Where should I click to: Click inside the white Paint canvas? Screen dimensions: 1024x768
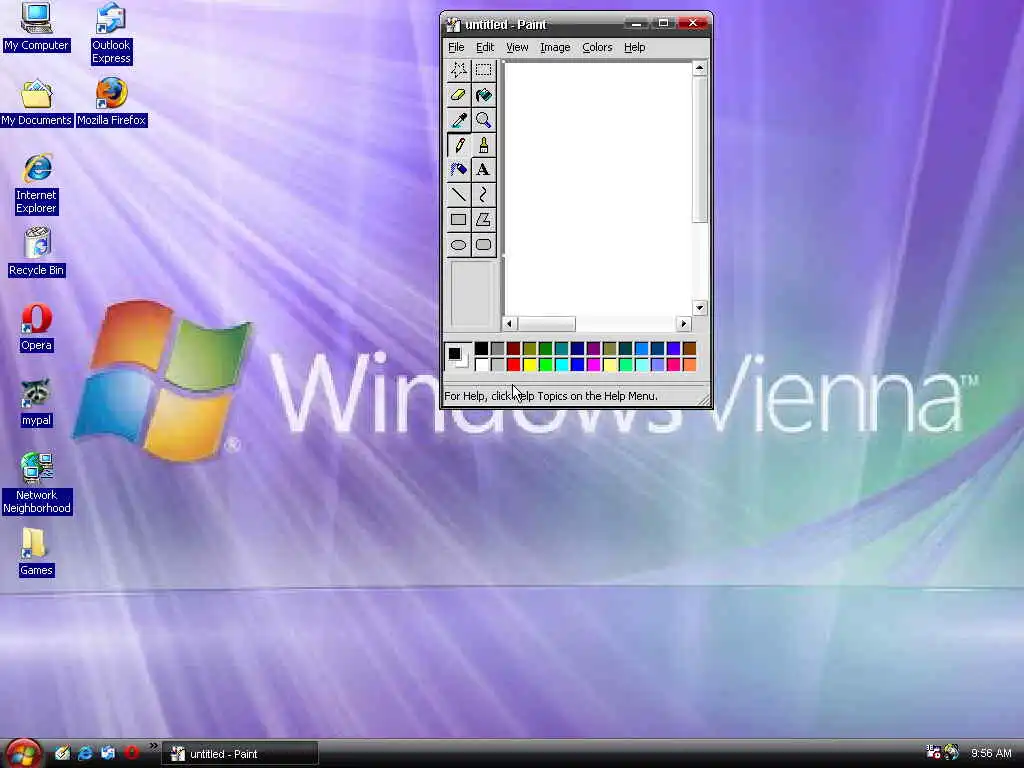(598, 189)
